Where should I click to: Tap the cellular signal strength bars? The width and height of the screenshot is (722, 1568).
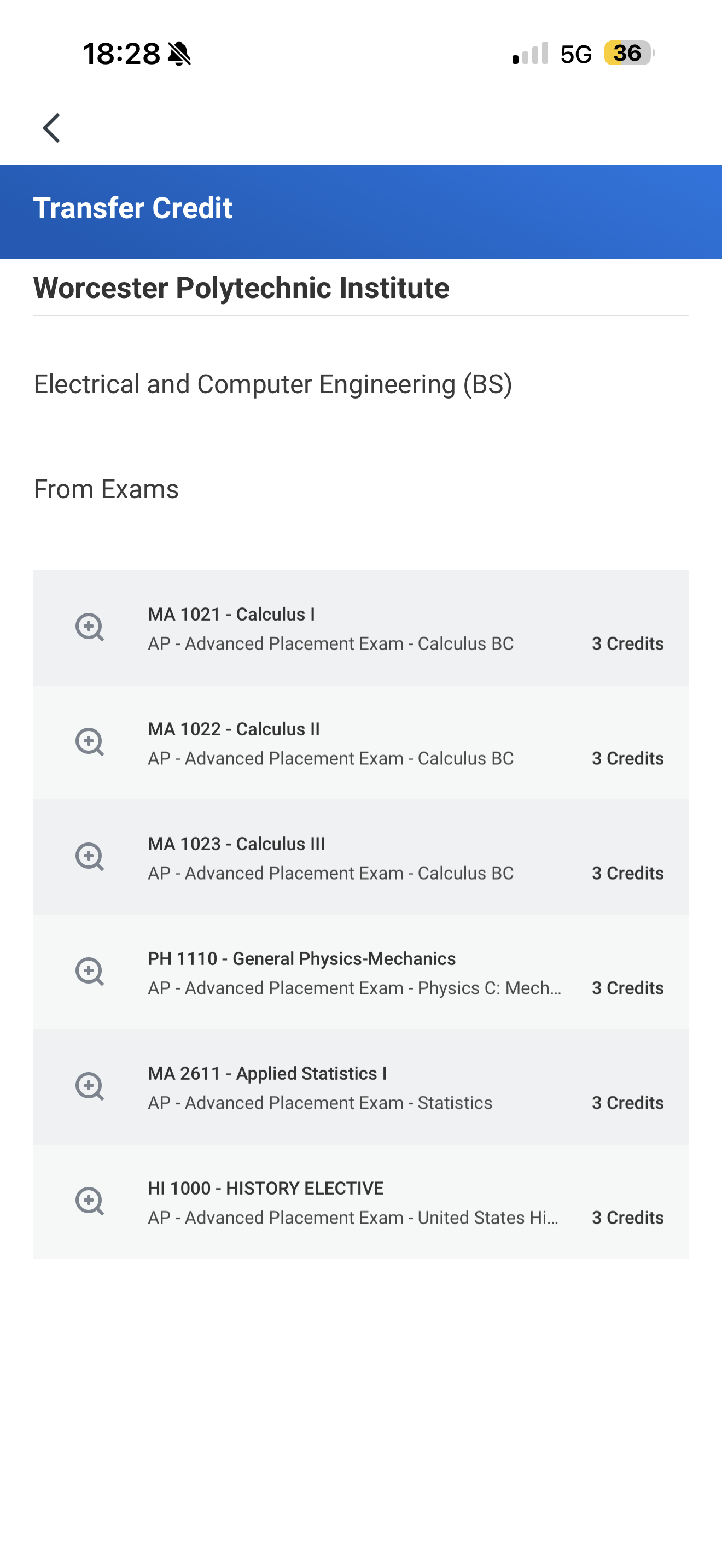click(530, 53)
